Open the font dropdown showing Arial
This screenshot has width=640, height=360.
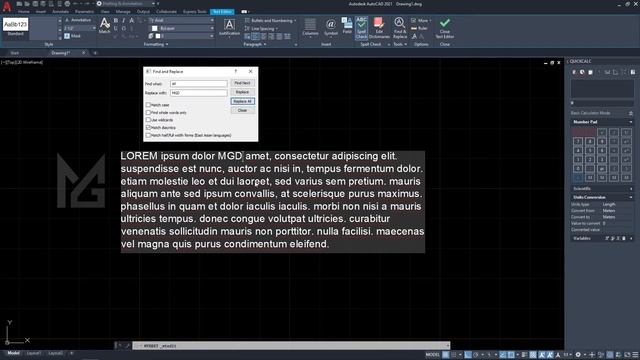[x=181, y=20]
